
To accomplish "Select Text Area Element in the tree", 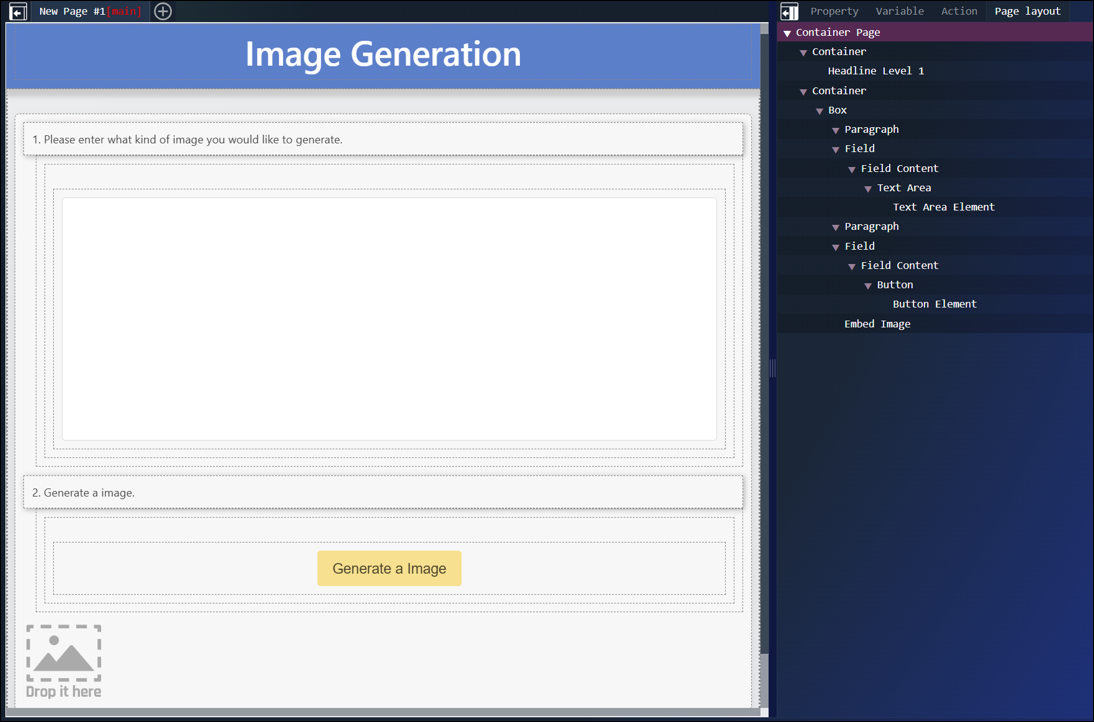I will coord(943,207).
